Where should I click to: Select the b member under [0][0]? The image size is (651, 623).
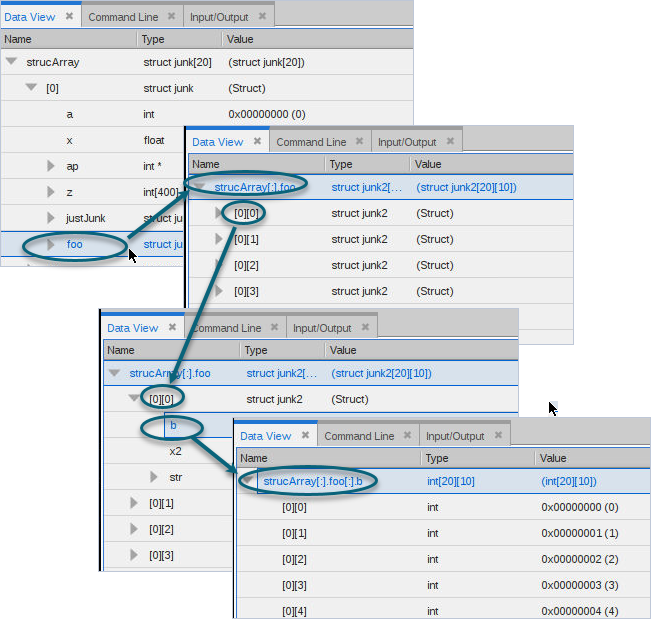pos(174,425)
